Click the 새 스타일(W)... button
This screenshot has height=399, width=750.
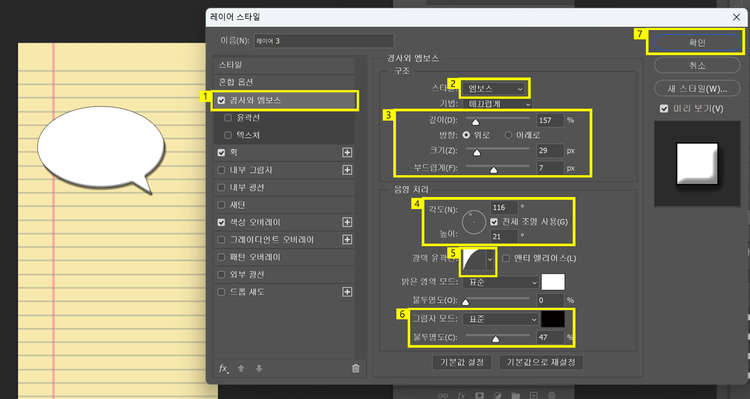pyautogui.click(x=697, y=89)
